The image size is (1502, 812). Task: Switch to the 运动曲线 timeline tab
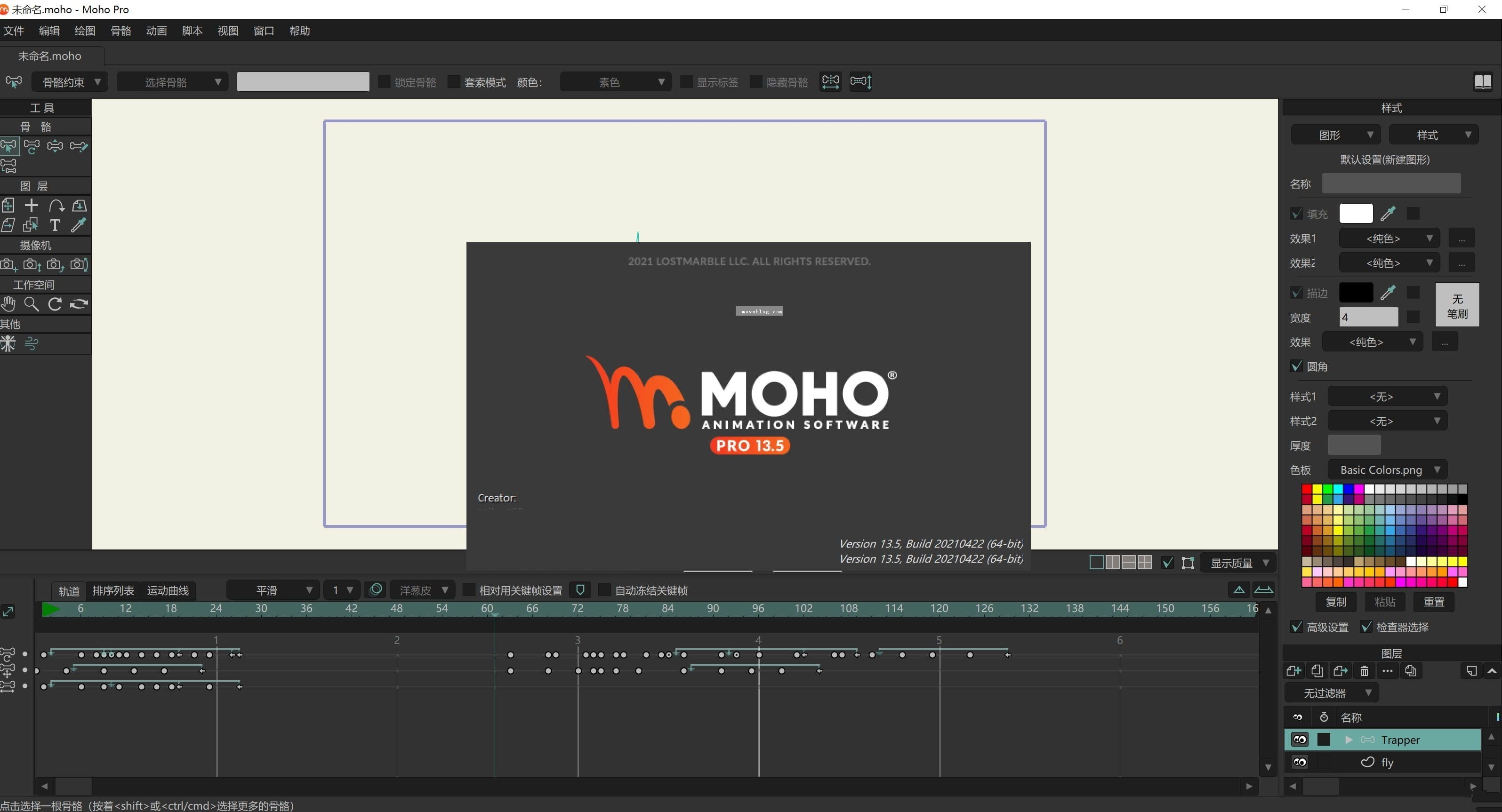(168, 590)
